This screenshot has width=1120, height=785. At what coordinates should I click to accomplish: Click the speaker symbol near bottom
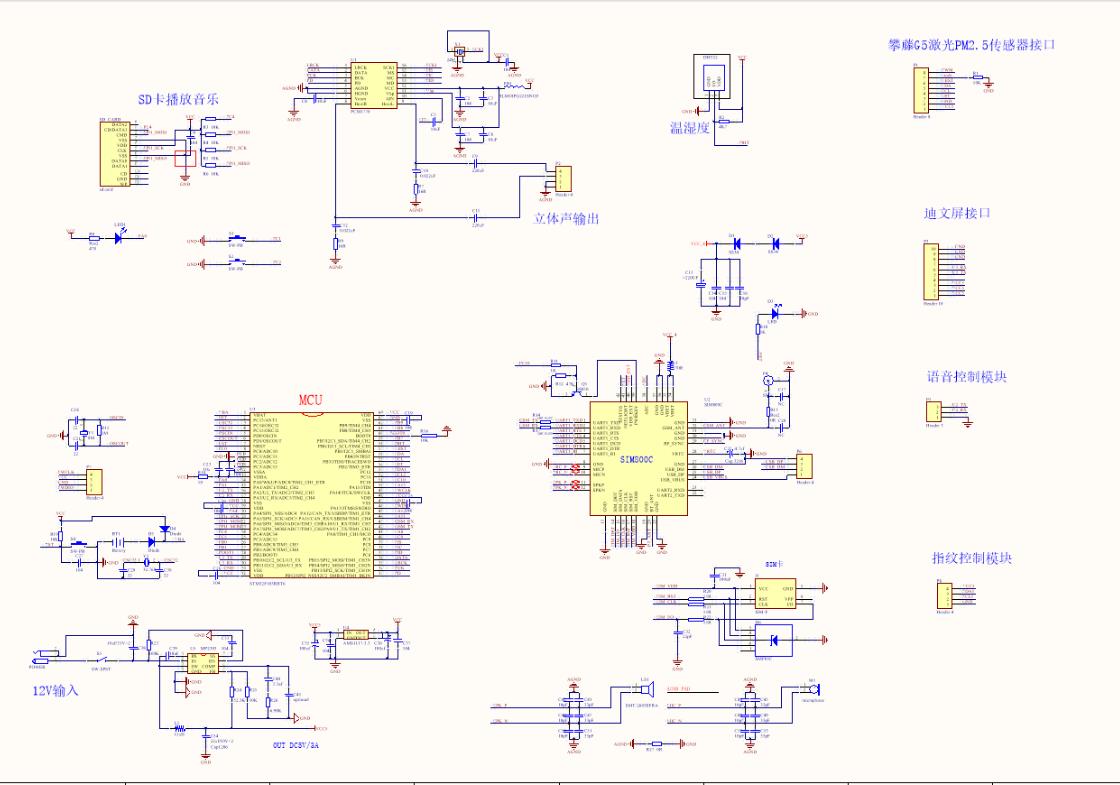tap(646, 689)
